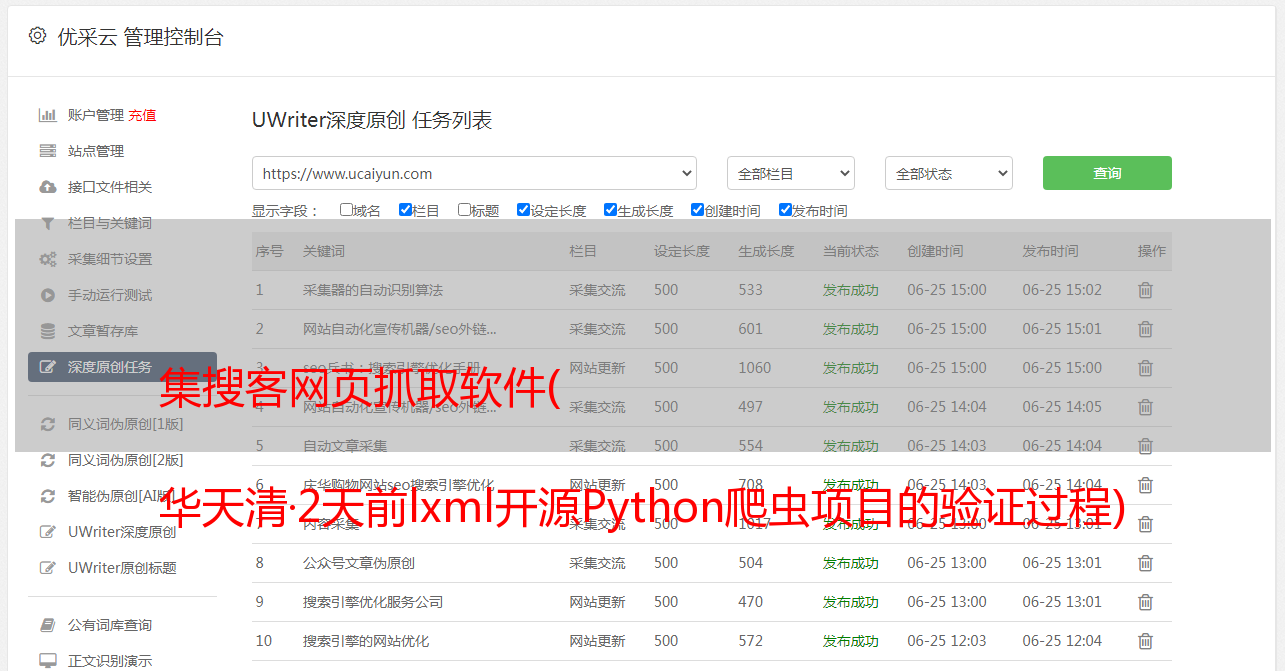Viewport: 1285px width, 671px height.
Task: Open the 全部栏目 dropdown
Action: pyautogui.click(x=791, y=173)
